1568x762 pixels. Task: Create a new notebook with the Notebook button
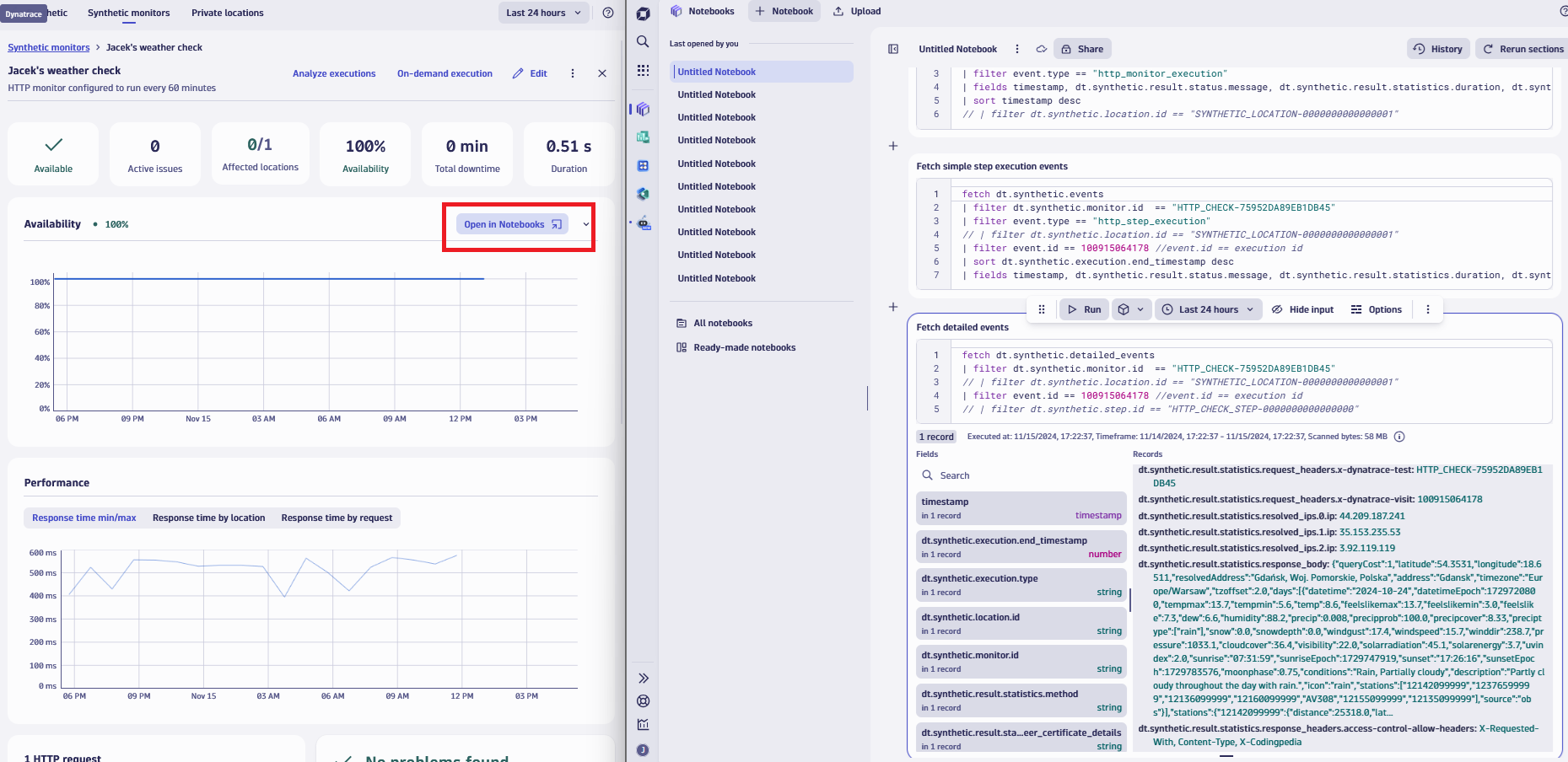coord(784,11)
